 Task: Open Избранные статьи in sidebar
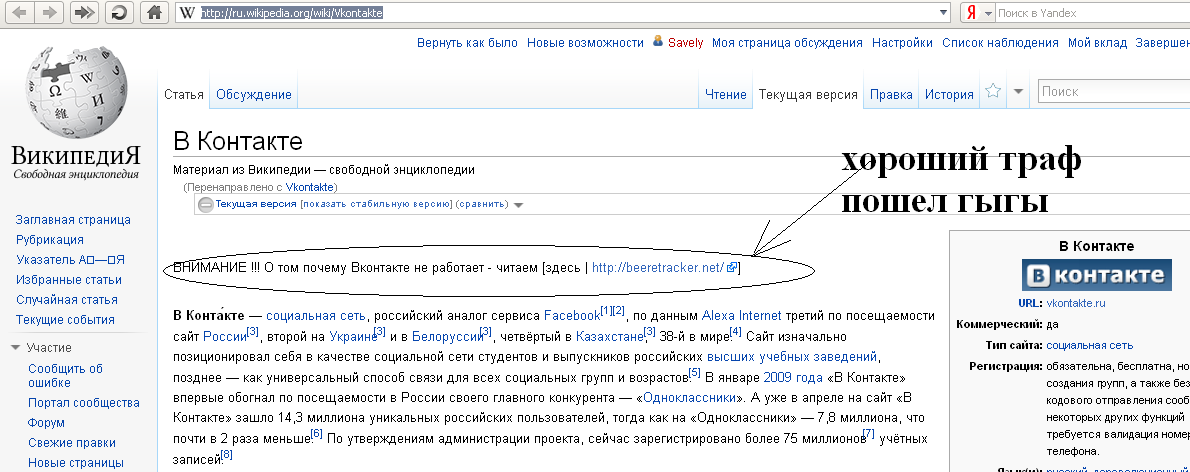coord(69,280)
